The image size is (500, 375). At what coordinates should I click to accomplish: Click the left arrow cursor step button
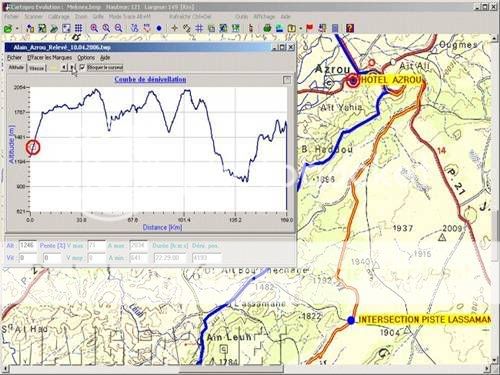click(x=64, y=68)
